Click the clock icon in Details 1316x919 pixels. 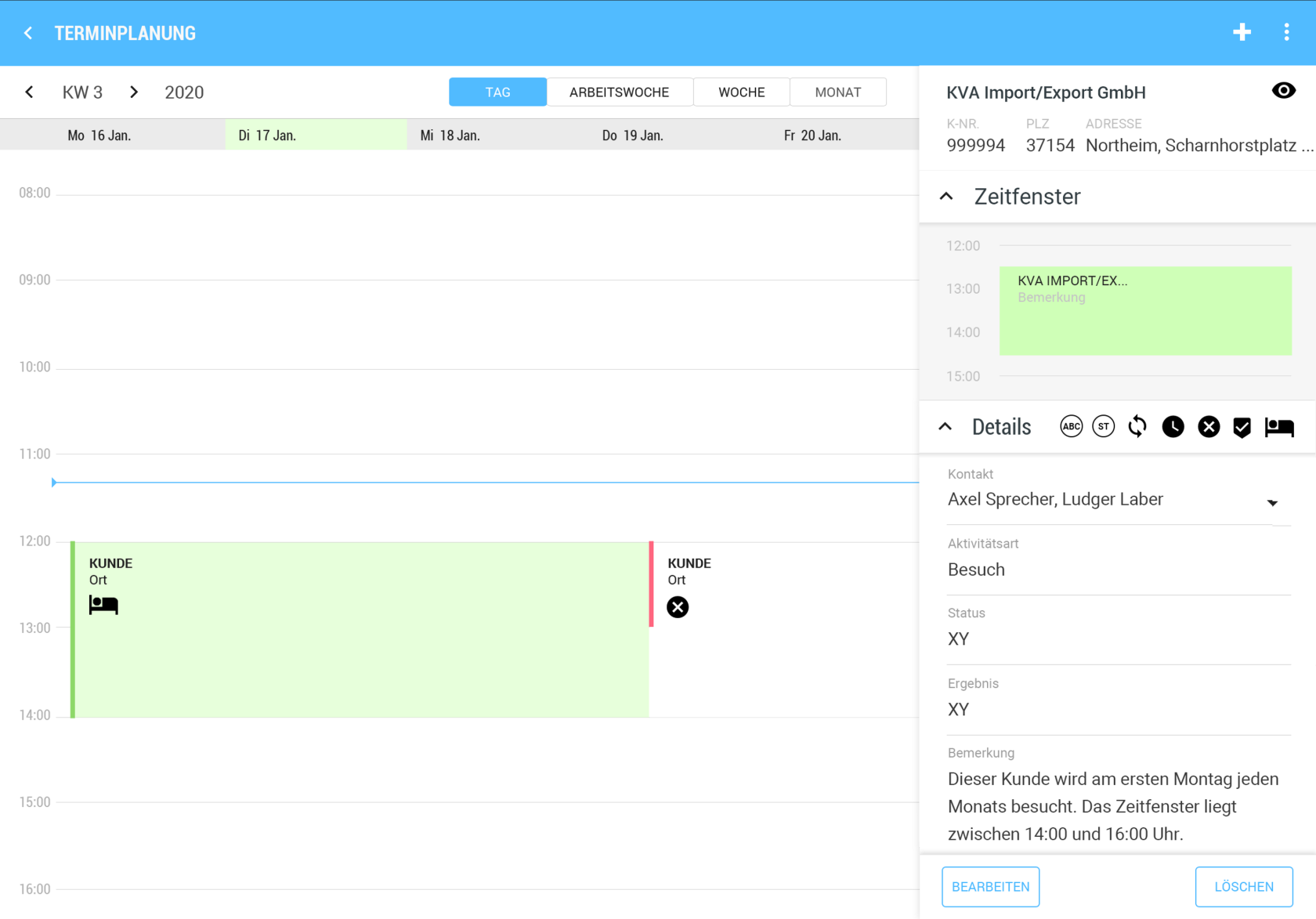[1173, 426]
